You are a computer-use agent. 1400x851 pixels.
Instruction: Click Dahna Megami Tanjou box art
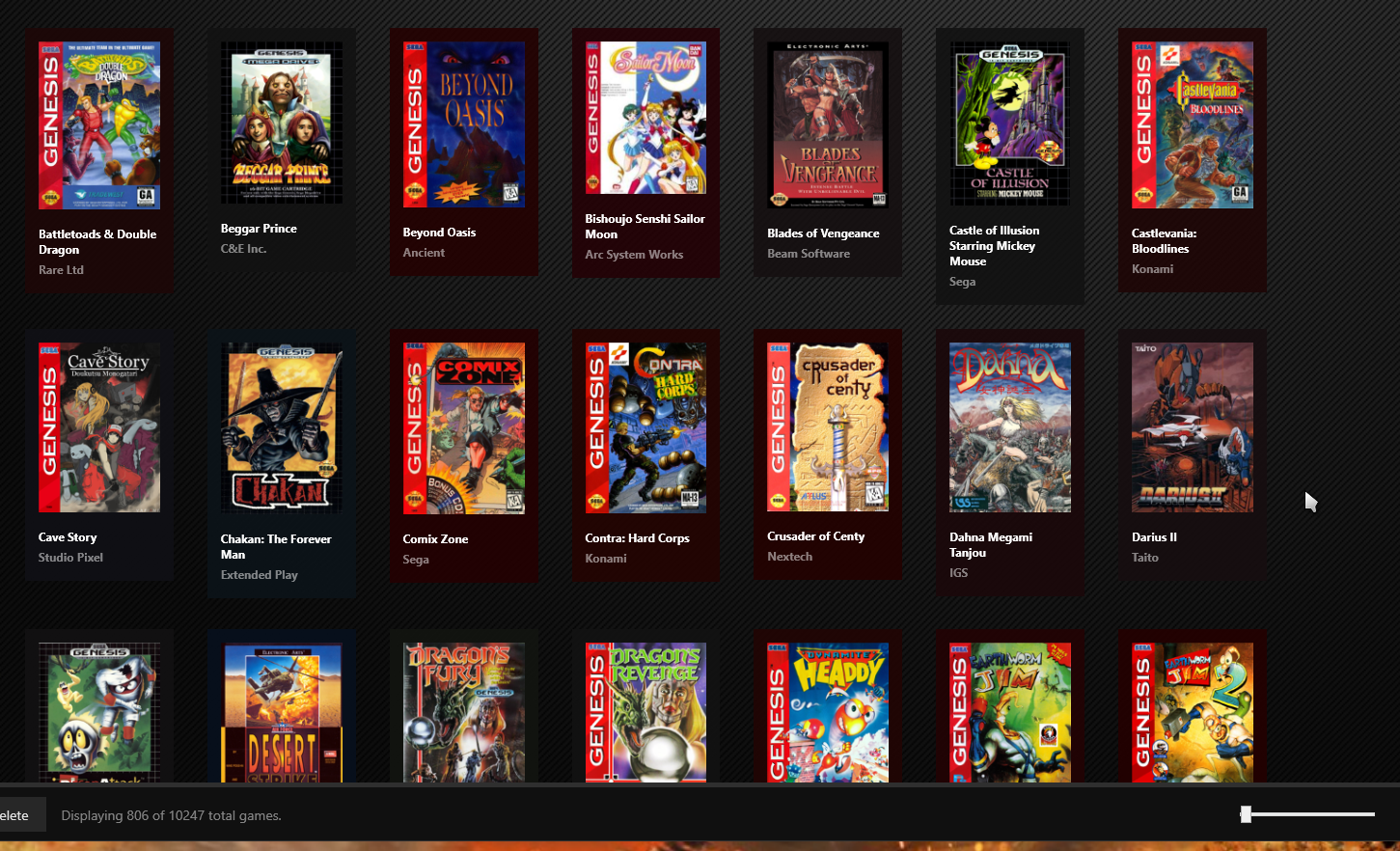coord(1010,427)
